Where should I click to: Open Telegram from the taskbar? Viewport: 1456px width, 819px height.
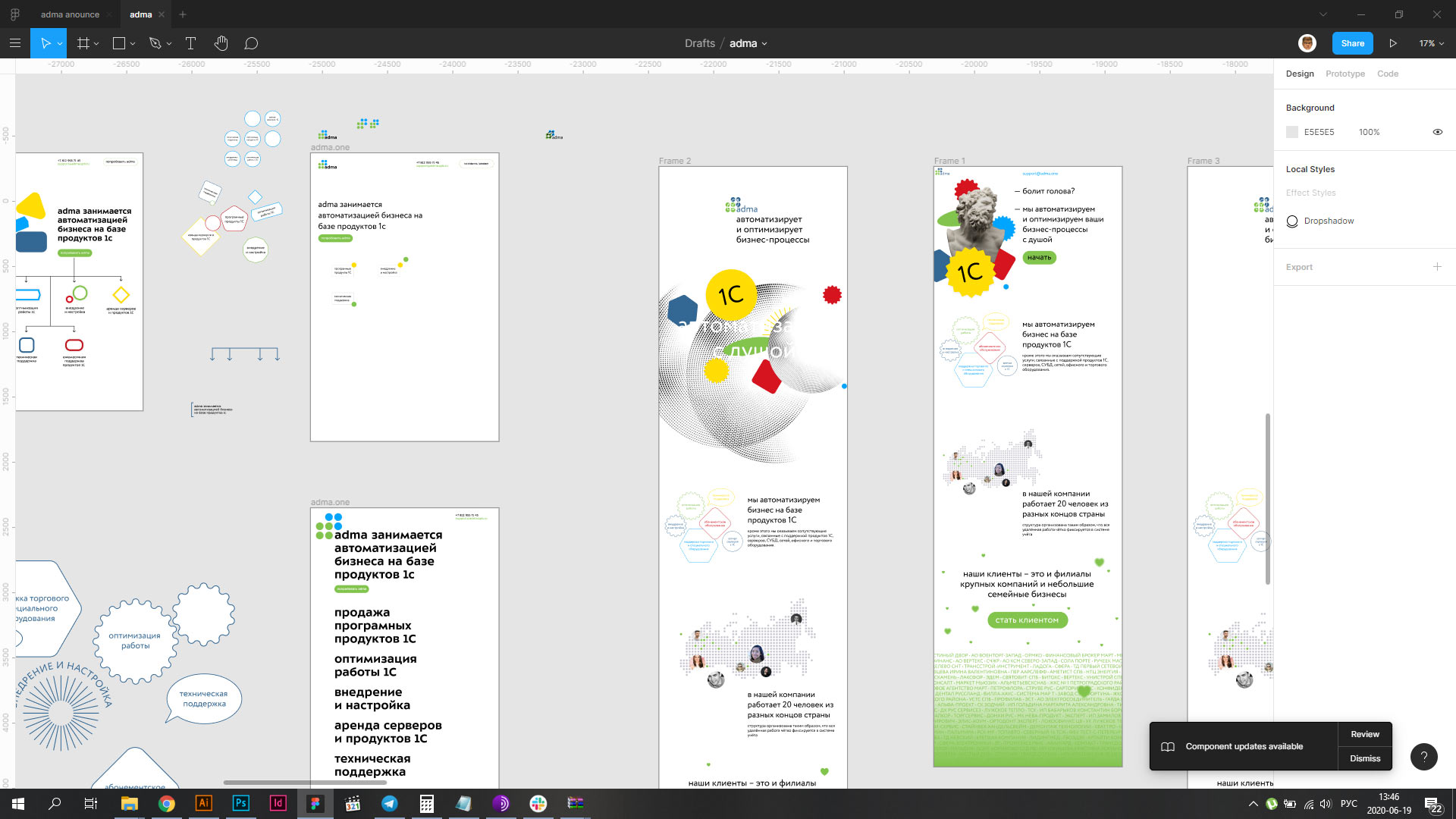click(389, 804)
